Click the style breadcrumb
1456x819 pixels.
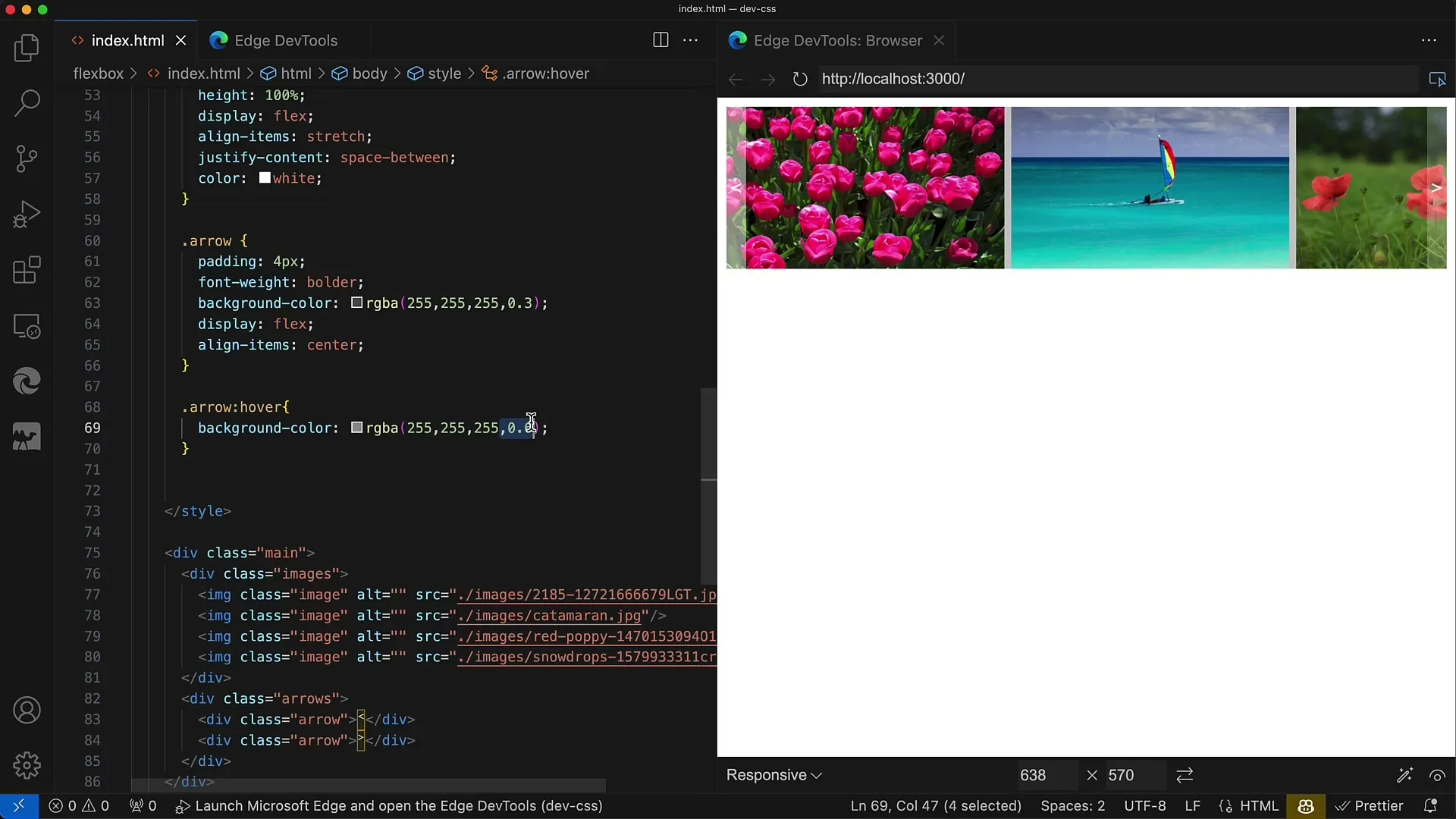pyautogui.click(x=435, y=74)
